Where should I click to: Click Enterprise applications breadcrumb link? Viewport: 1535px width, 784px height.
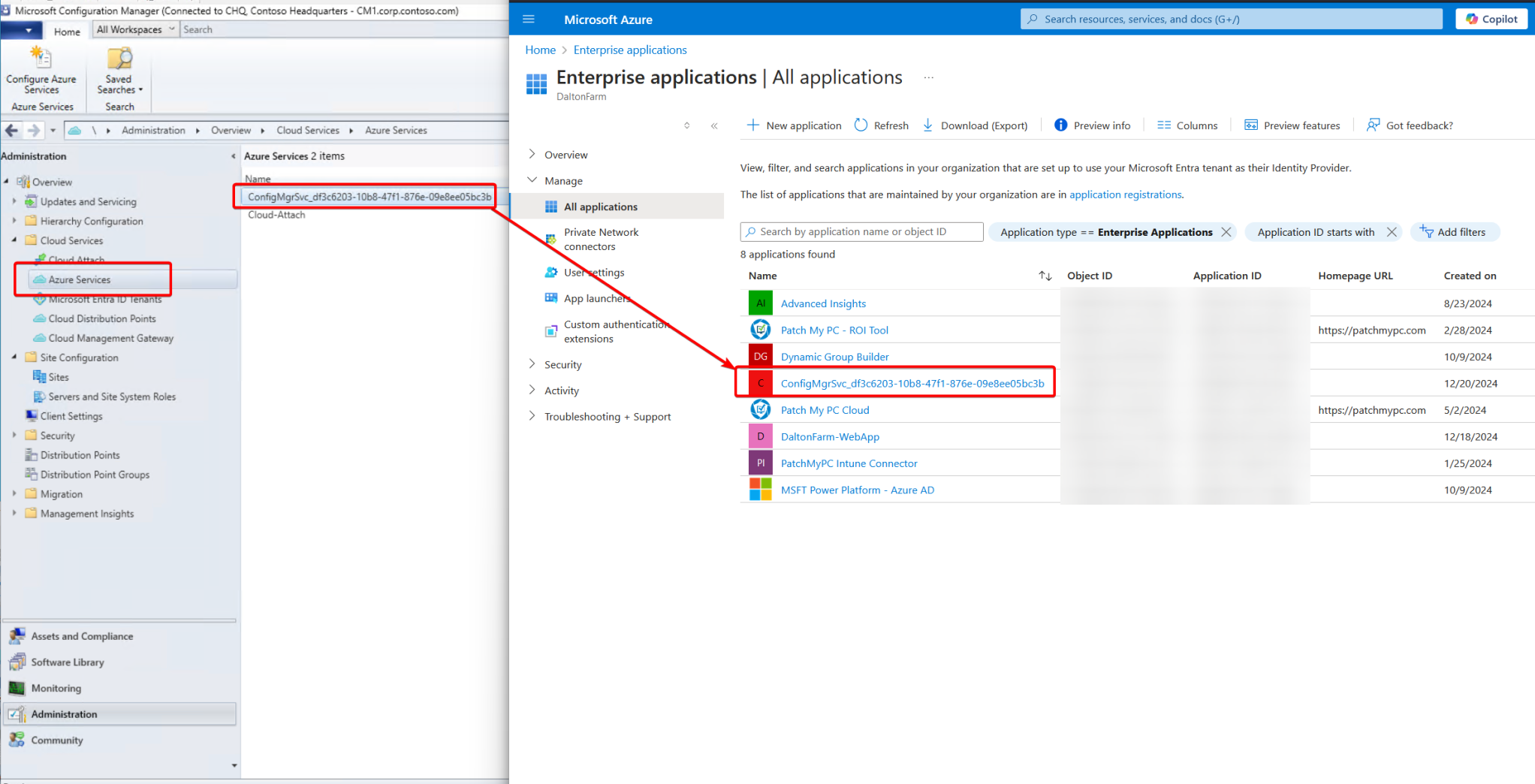629,50
